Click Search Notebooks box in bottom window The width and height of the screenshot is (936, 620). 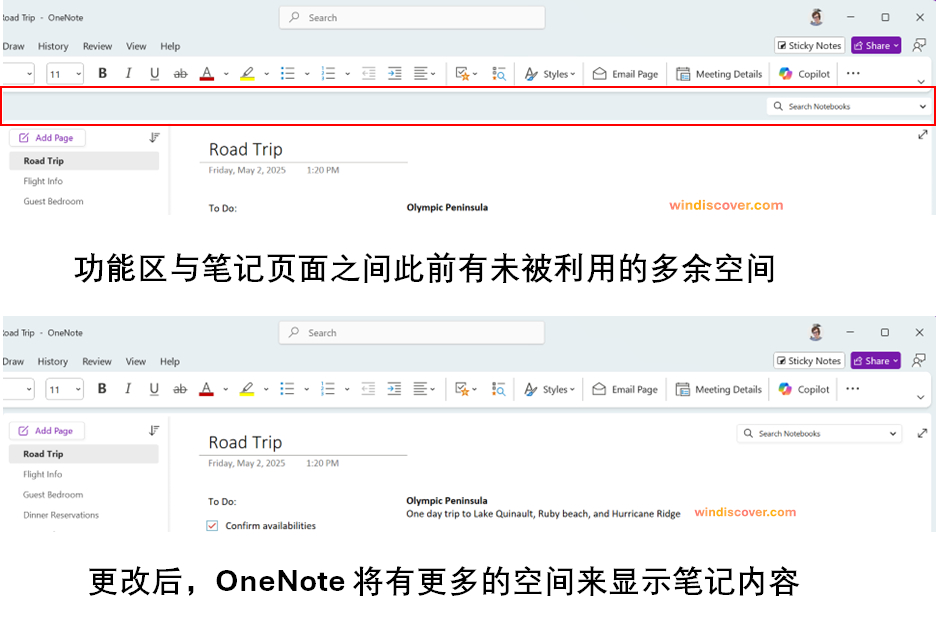[x=818, y=433]
